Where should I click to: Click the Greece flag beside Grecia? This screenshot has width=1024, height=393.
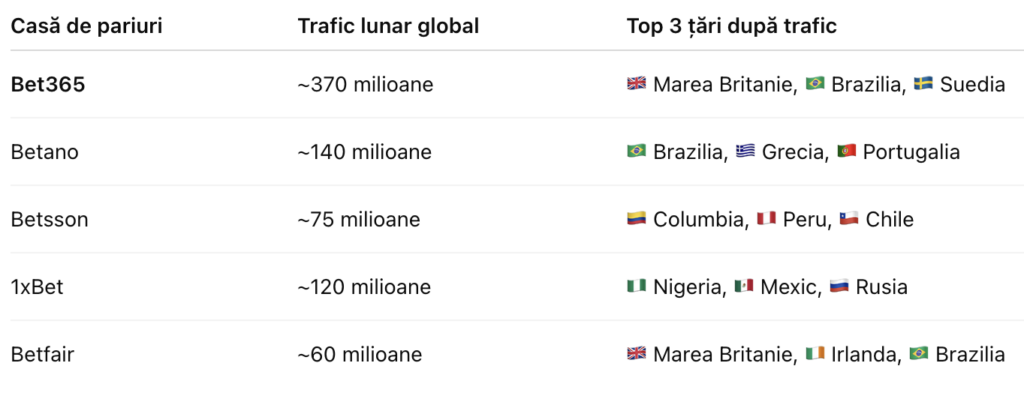click(x=745, y=151)
